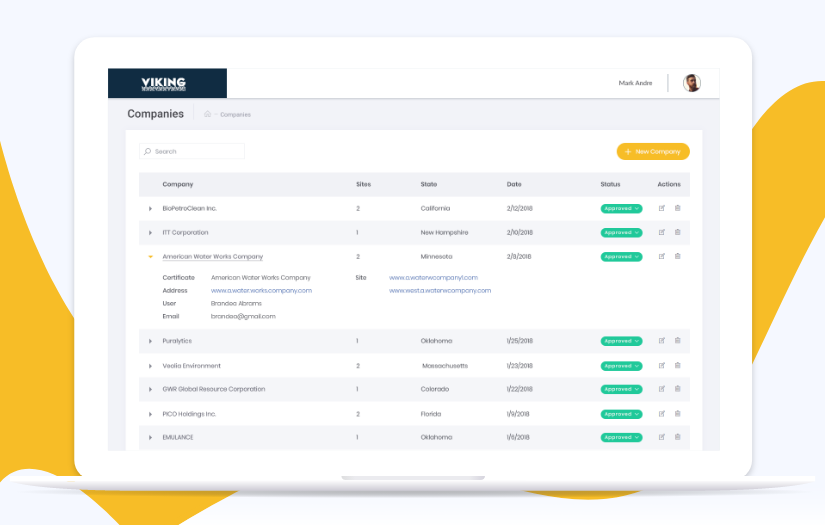
Task: Click the Colorado state cell
Action: [435, 389]
